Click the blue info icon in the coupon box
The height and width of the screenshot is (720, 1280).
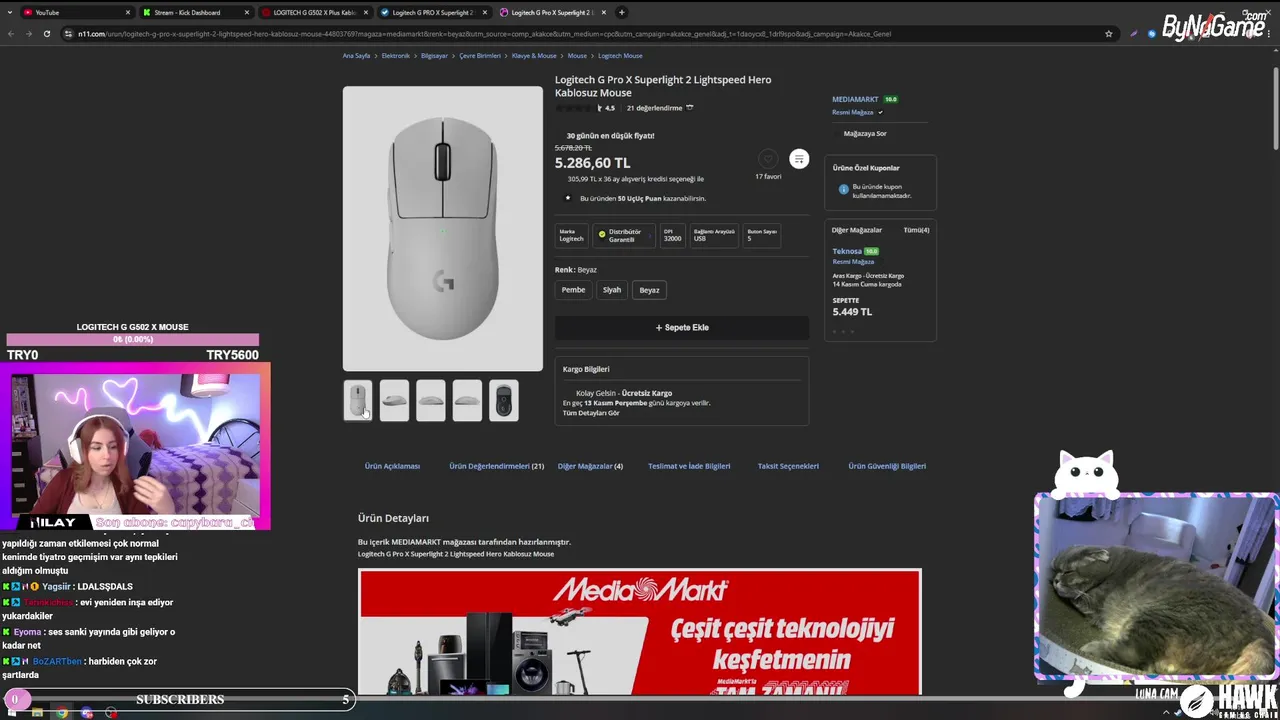point(843,188)
